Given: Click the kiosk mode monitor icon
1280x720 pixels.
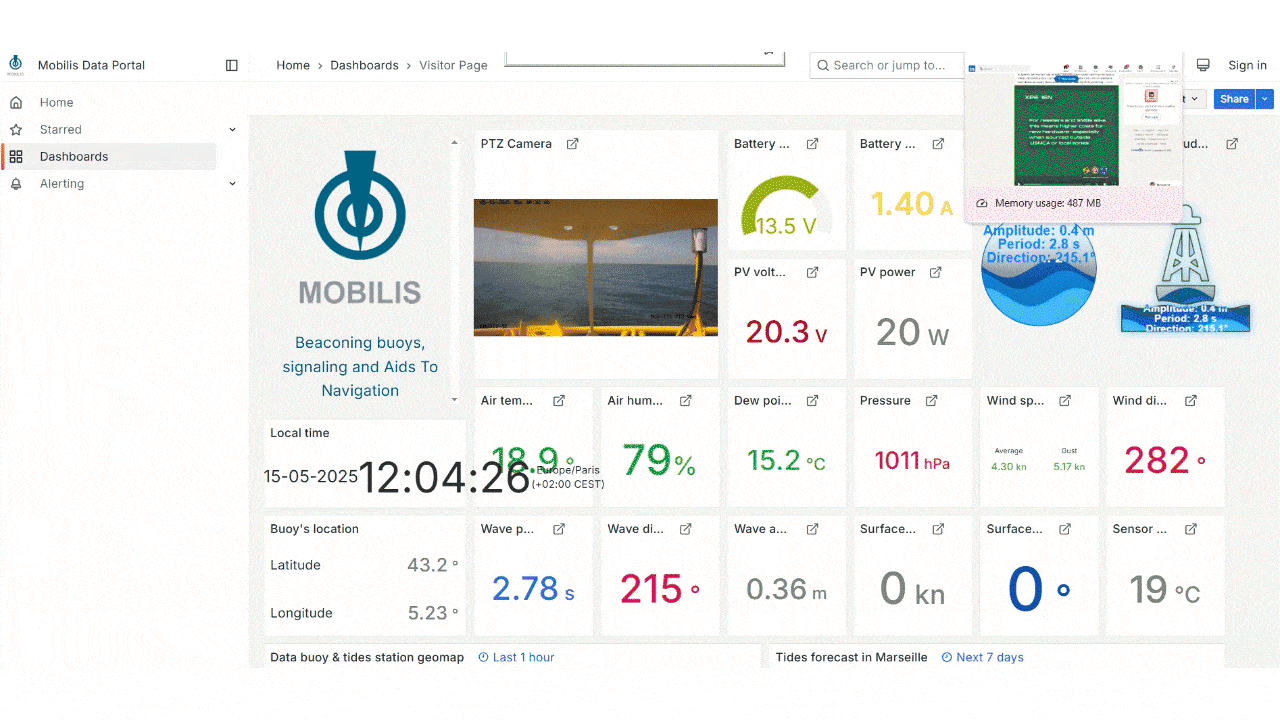Looking at the screenshot, I should click(1203, 65).
